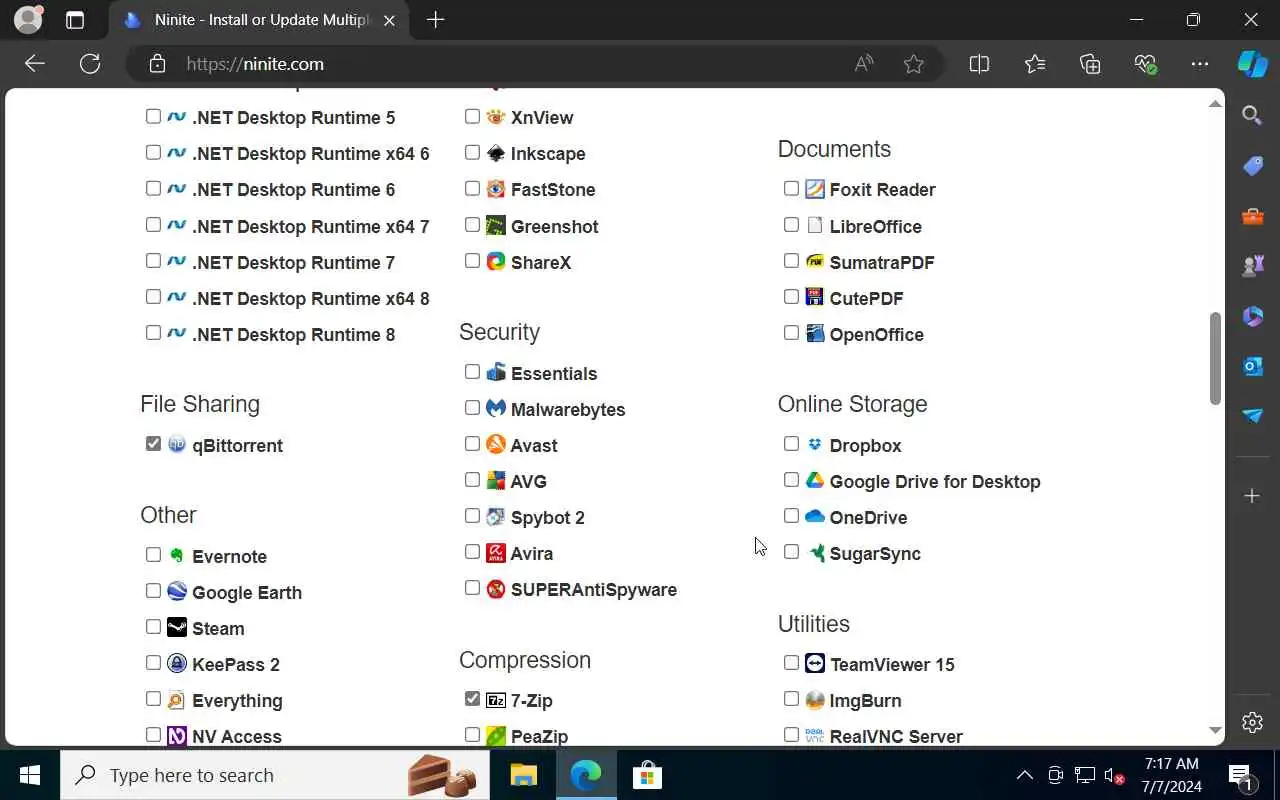
Task: Select the Ninite browser tab
Action: [258, 20]
